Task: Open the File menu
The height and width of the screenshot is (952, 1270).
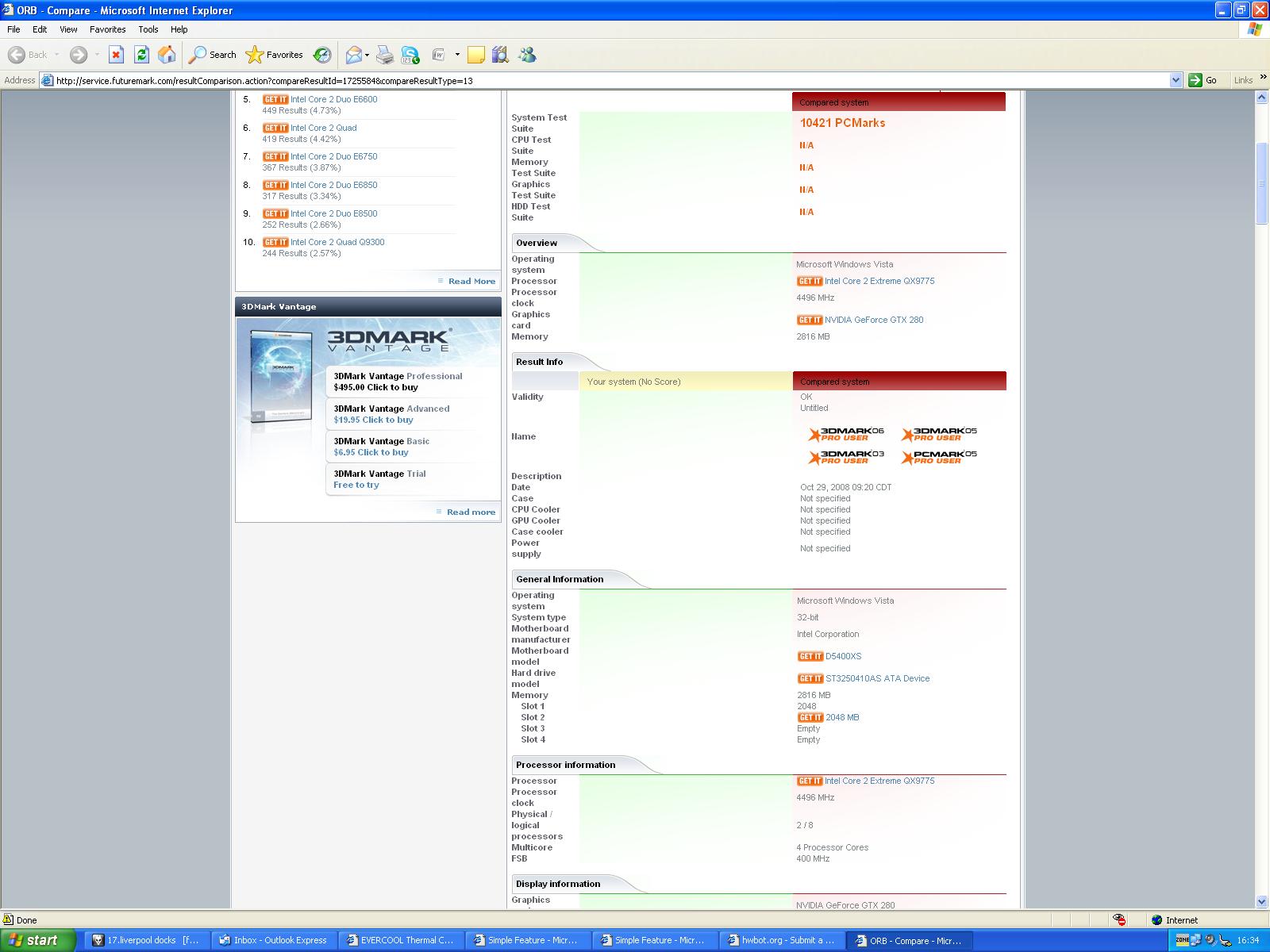Action: (13, 29)
